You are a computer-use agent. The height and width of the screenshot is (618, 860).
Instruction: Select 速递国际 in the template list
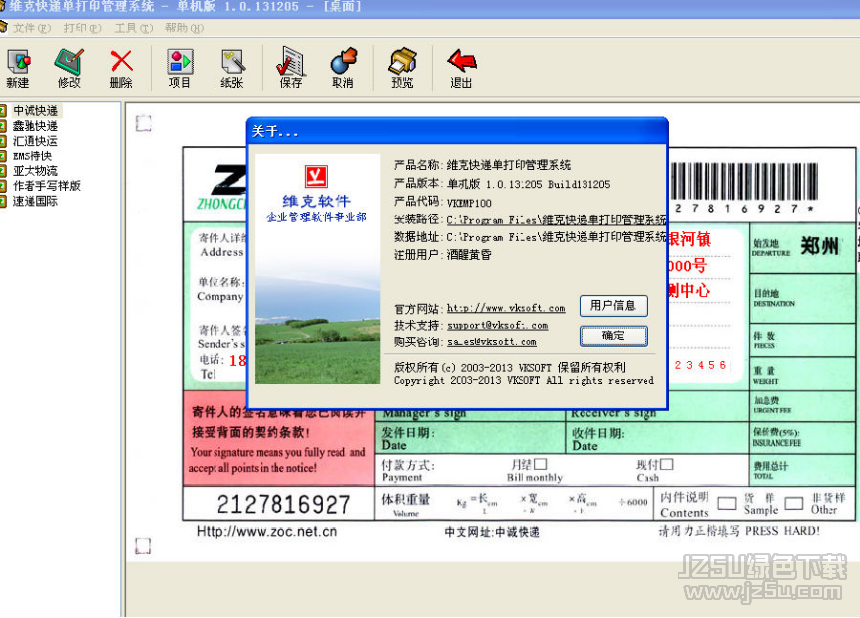tap(36, 201)
